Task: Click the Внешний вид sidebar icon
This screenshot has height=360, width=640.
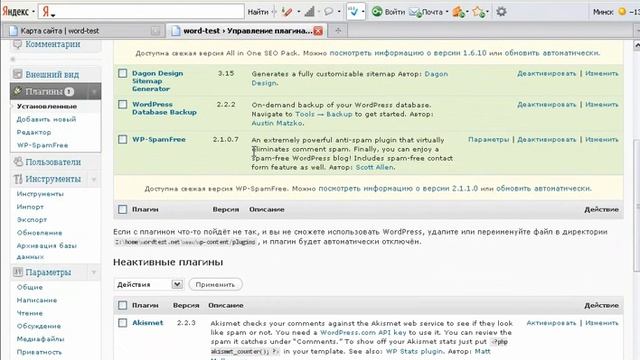Action: click(17, 74)
